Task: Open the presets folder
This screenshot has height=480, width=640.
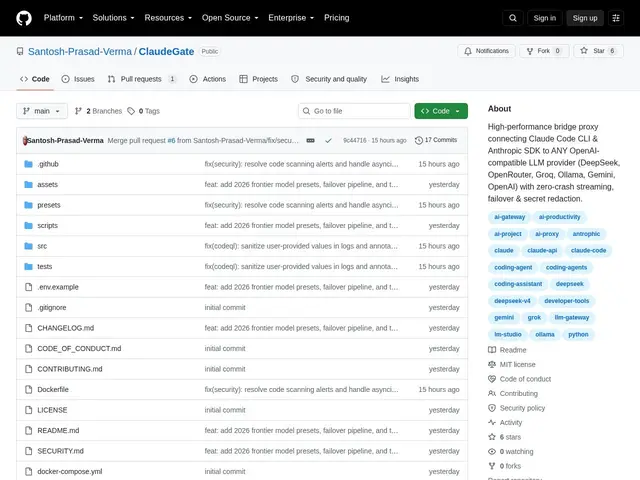Action: point(49,205)
